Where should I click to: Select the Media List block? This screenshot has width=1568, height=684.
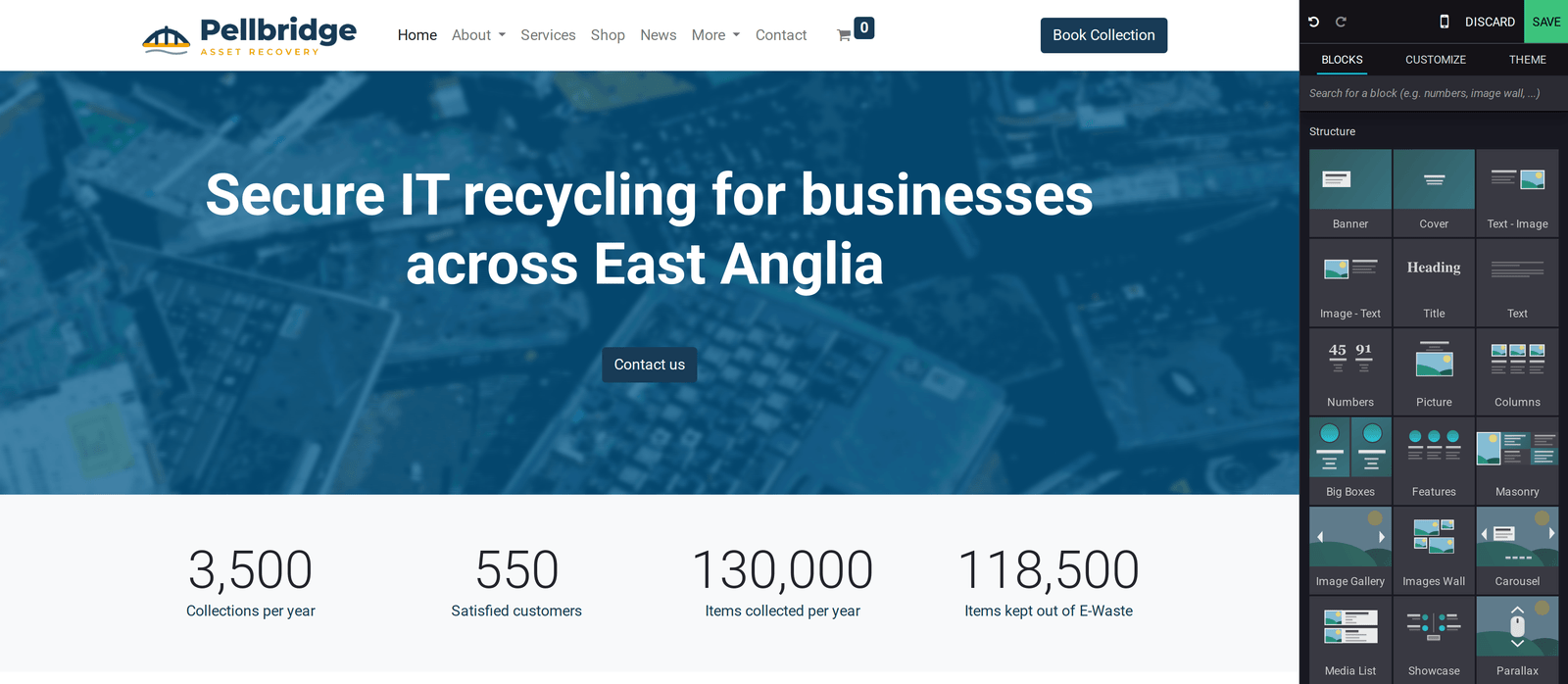tap(1350, 640)
